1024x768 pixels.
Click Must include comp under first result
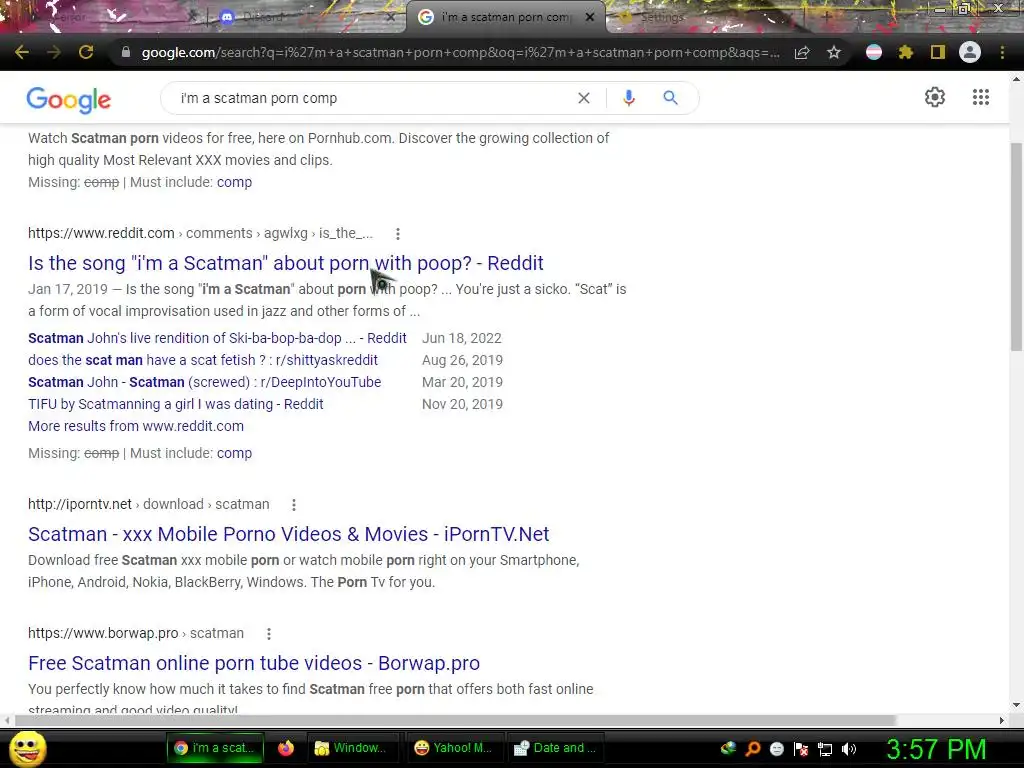point(234,182)
